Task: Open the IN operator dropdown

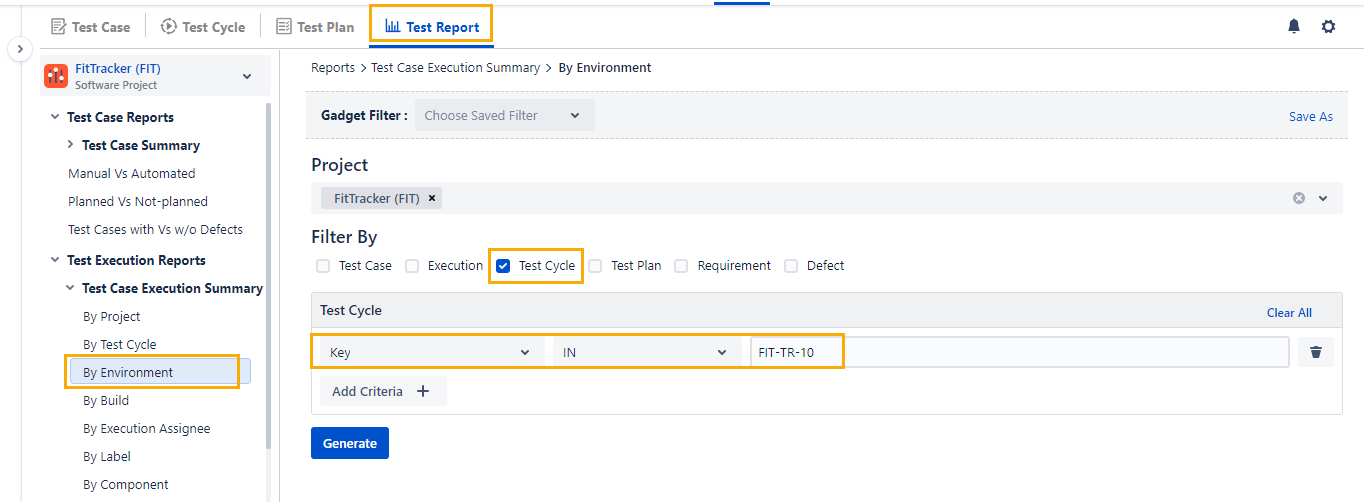Action: point(647,352)
